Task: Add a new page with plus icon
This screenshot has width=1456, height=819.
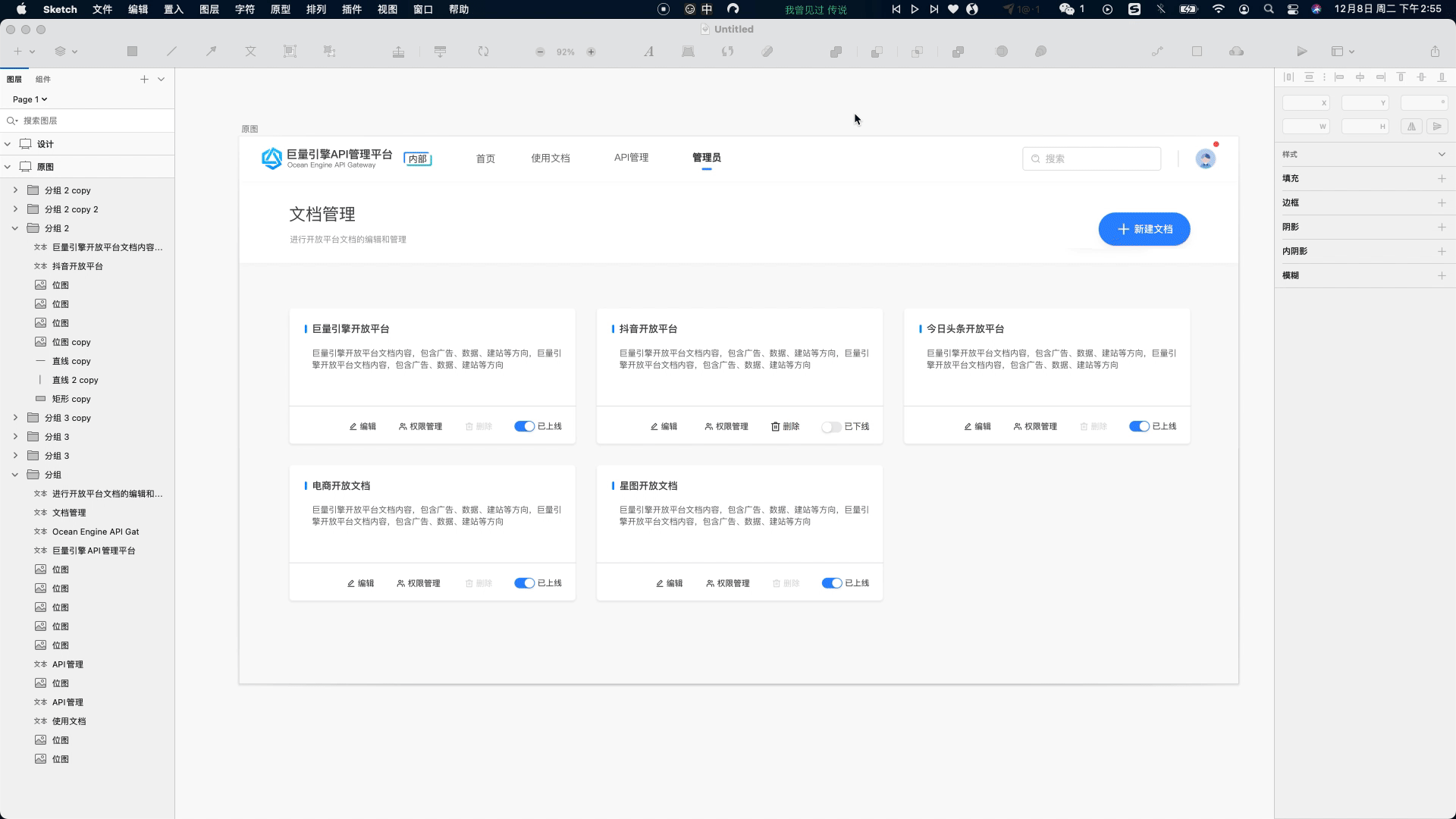Action: tap(144, 79)
